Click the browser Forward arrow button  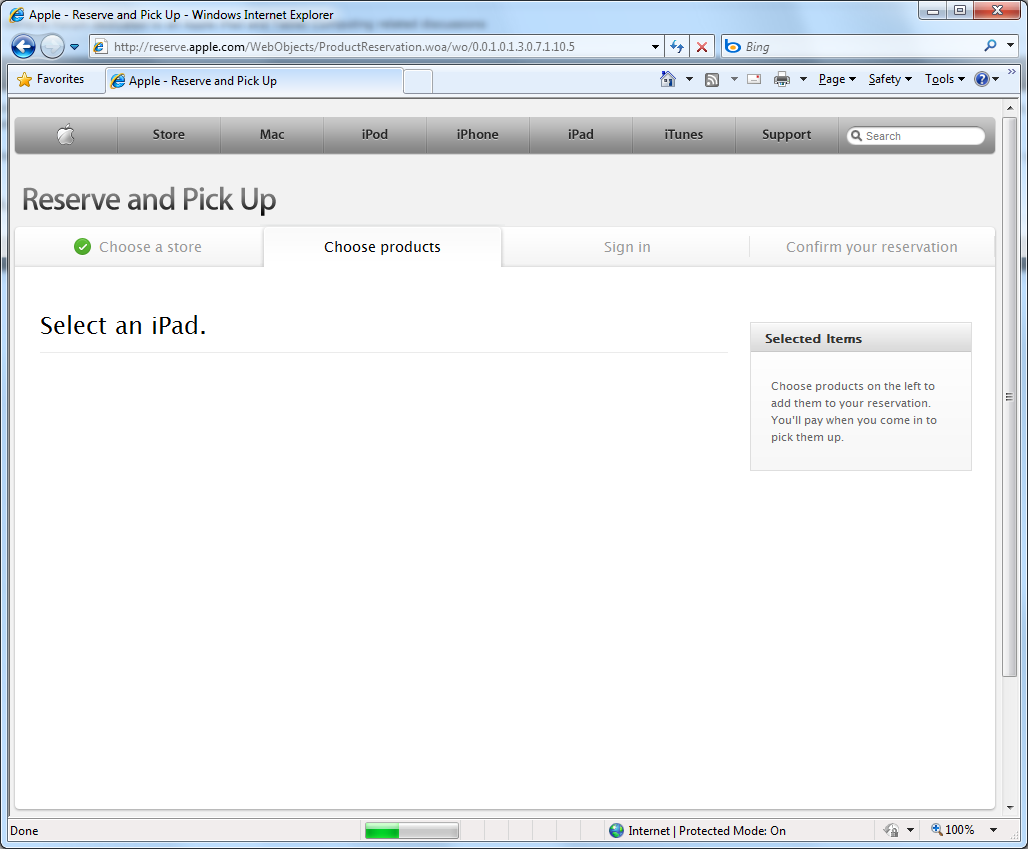coord(52,47)
